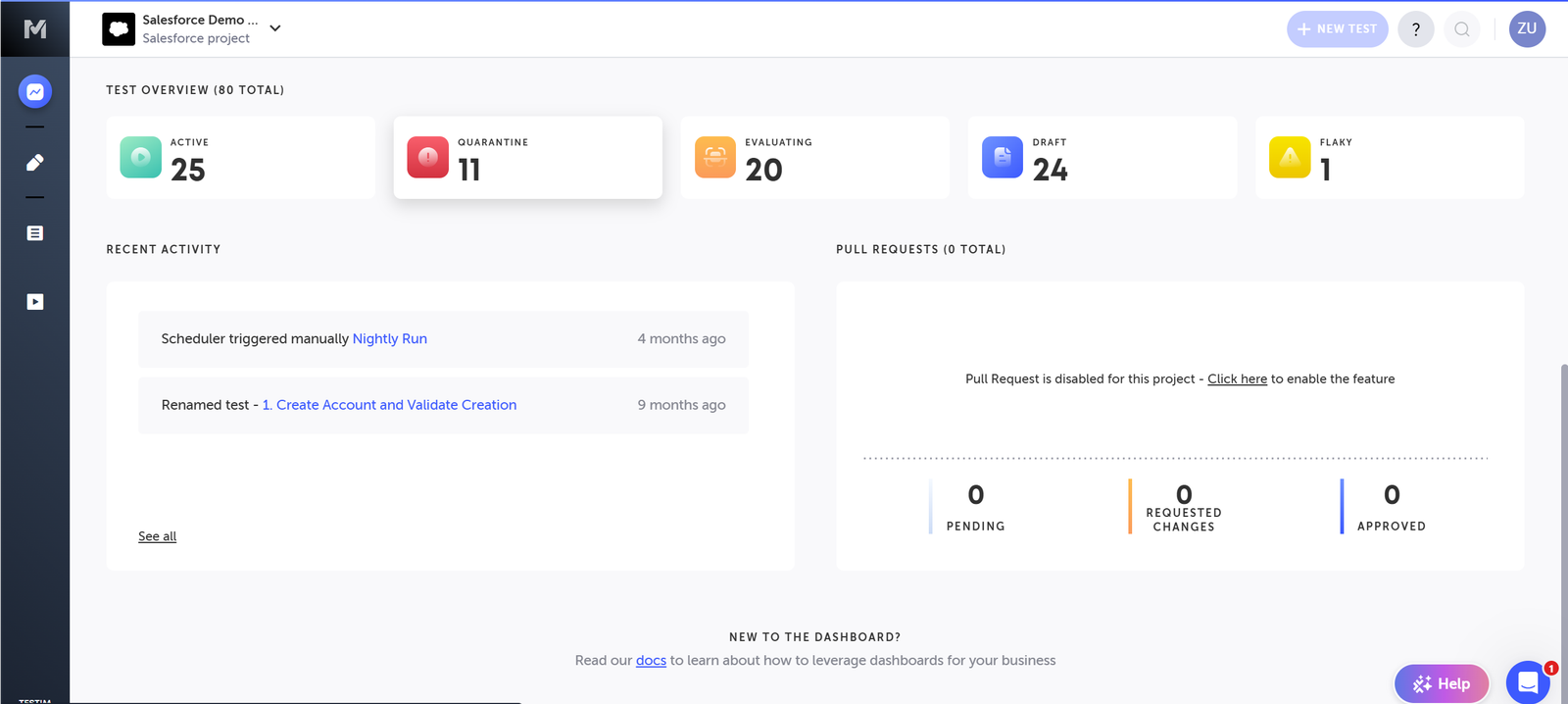Open the Flaky card count 1
The image size is (1568, 704).
click(1326, 171)
